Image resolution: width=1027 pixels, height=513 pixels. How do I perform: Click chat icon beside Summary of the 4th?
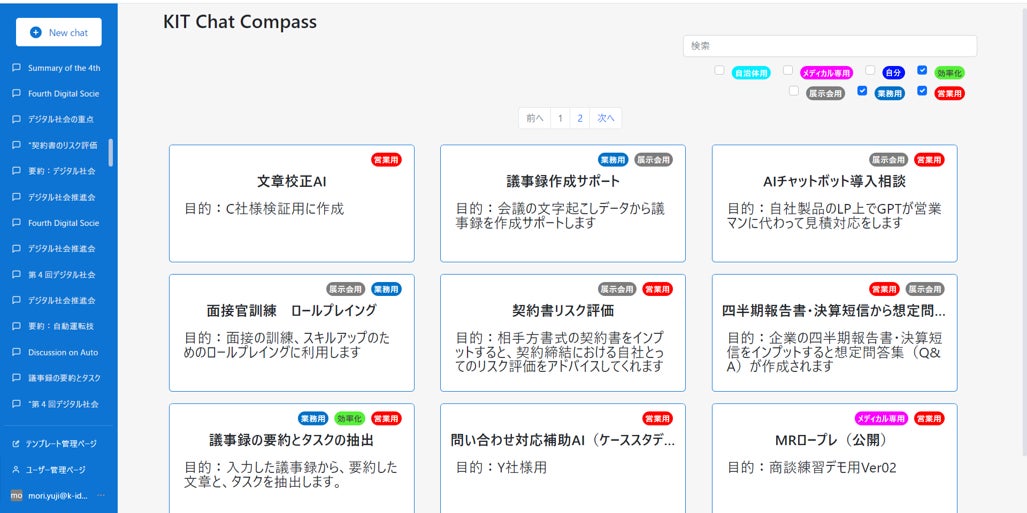click(16, 68)
